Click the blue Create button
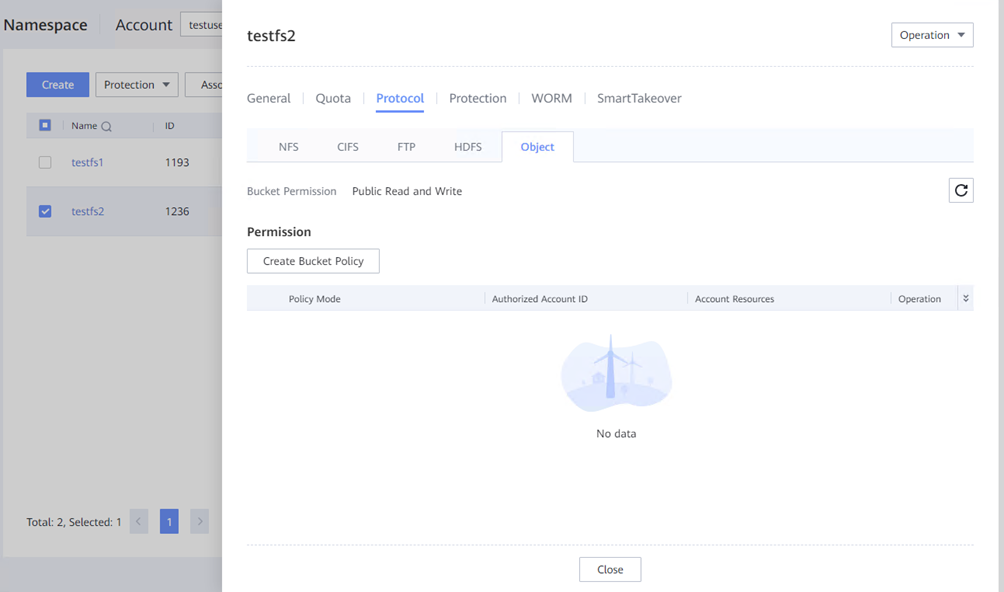 (57, 85)
